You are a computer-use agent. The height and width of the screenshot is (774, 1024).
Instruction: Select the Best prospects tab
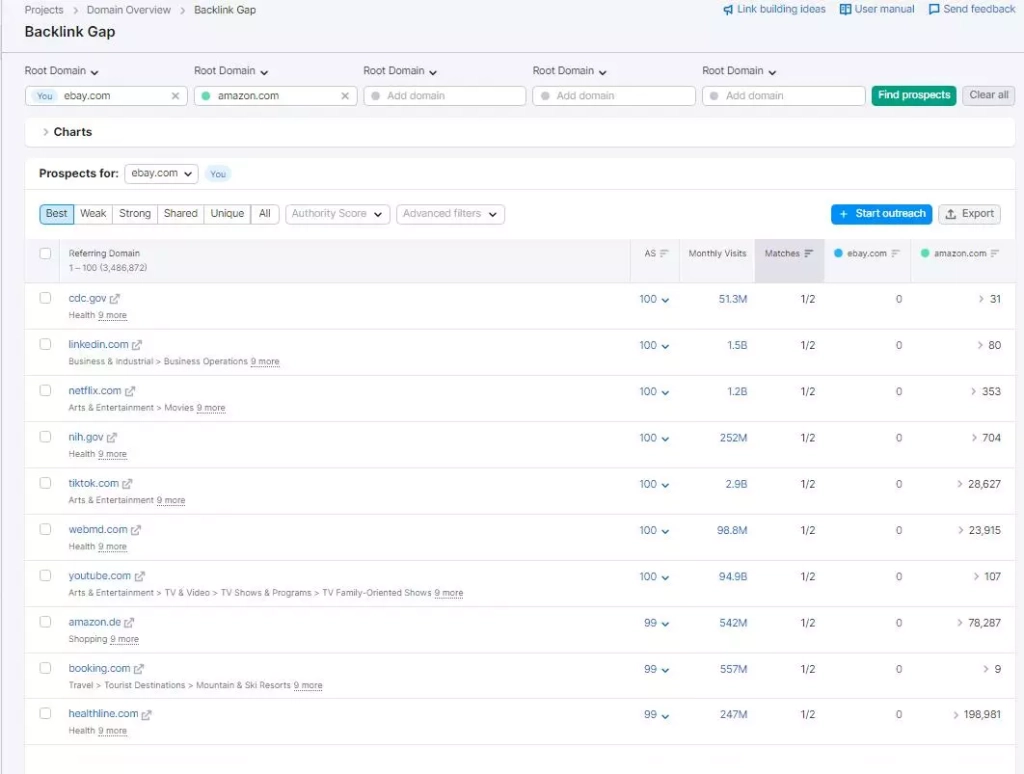coord(57,214)
